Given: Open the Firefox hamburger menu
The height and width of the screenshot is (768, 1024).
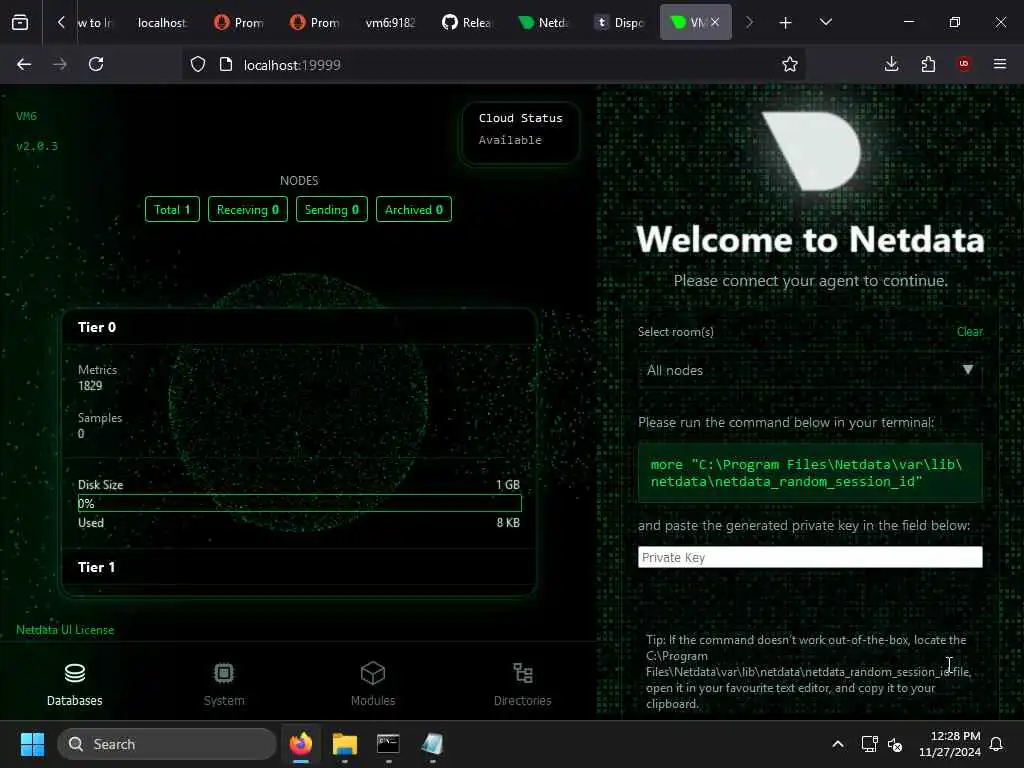Looking at the screenshot, I should coord(1000,64).
